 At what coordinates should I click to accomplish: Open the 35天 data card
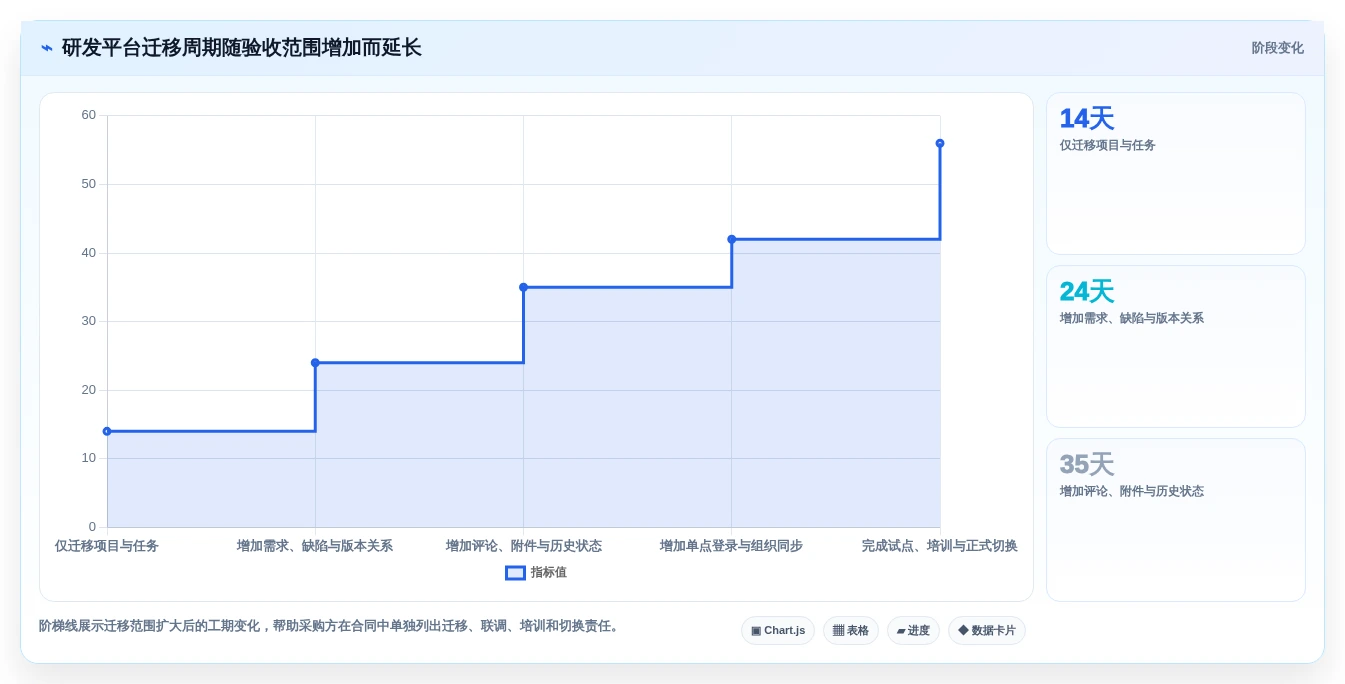1176,520
